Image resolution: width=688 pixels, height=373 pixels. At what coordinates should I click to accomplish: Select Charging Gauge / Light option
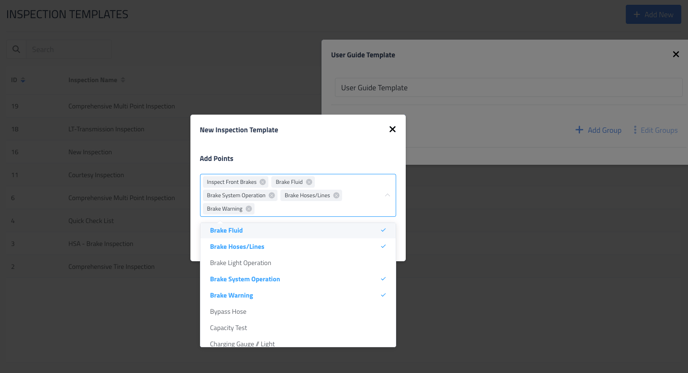(298, 342)
